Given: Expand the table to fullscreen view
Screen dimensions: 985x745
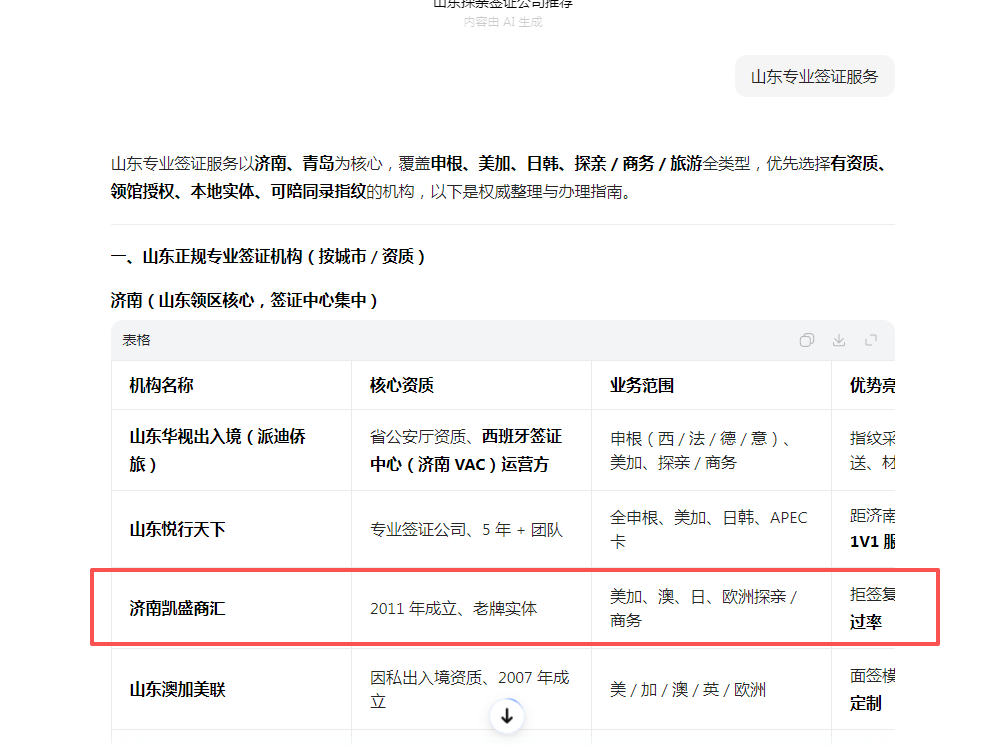Looking at the screenshot, I should [x=870, y=340].
